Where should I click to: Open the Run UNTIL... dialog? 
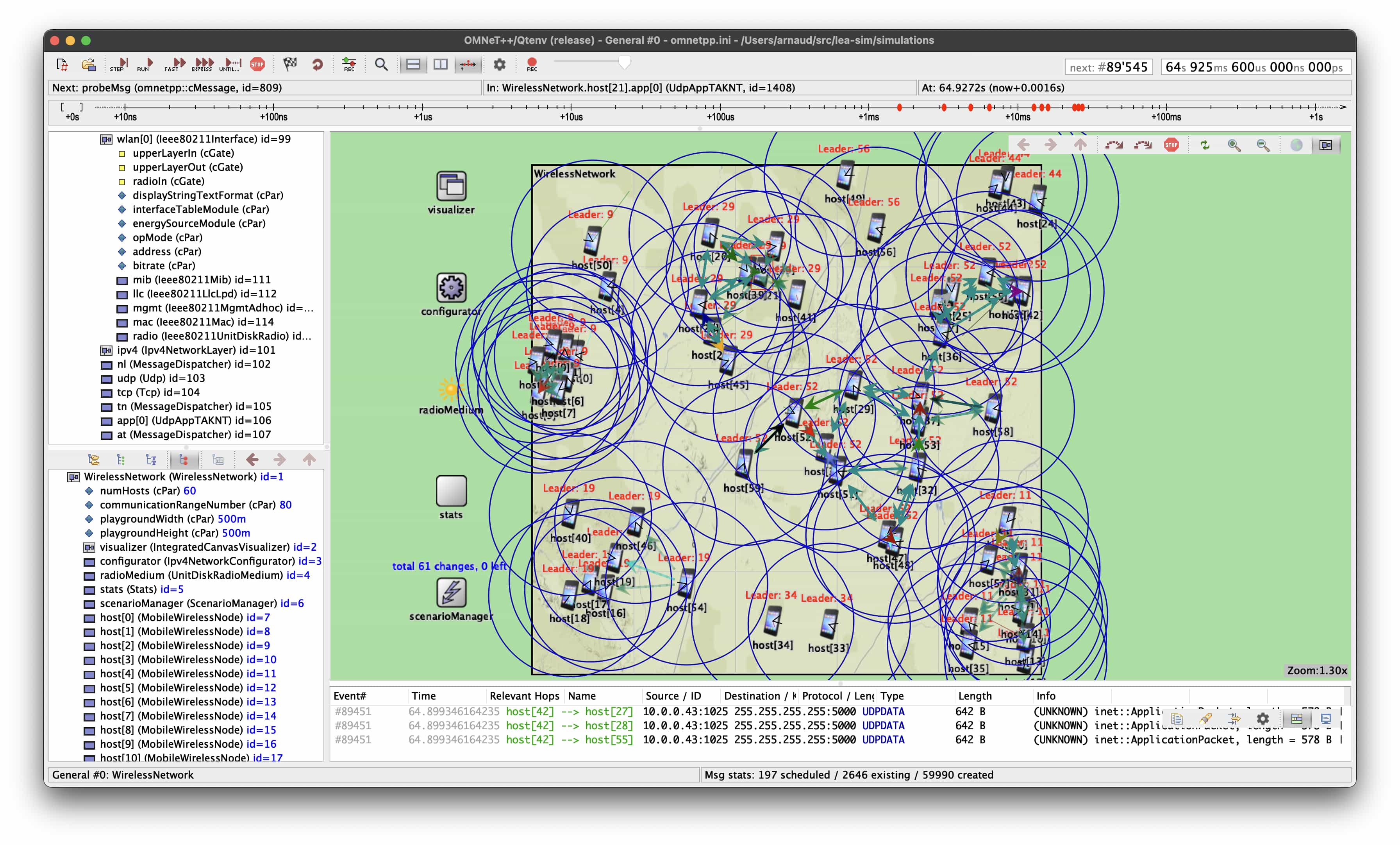(x=230, y=65)
